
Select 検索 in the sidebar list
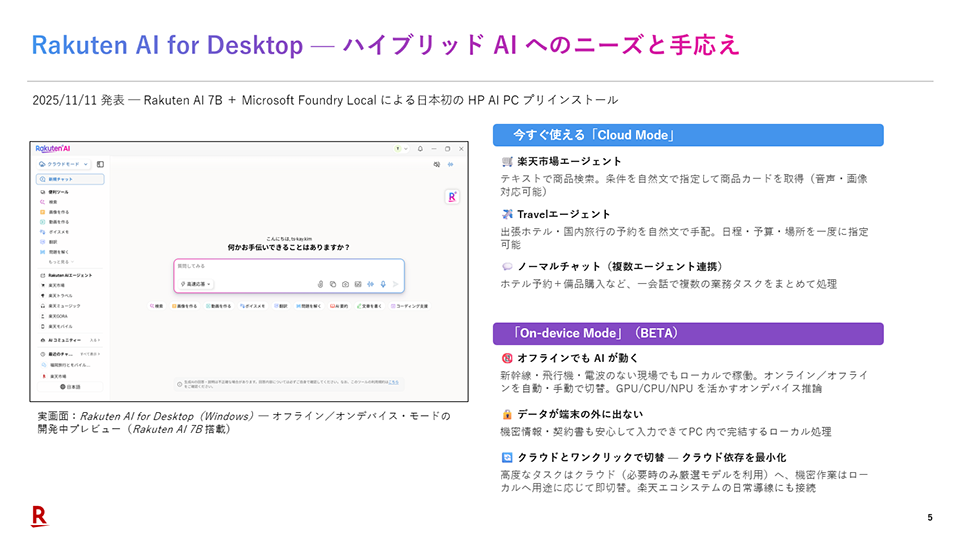pyautogui.click(x=49, y=202)
